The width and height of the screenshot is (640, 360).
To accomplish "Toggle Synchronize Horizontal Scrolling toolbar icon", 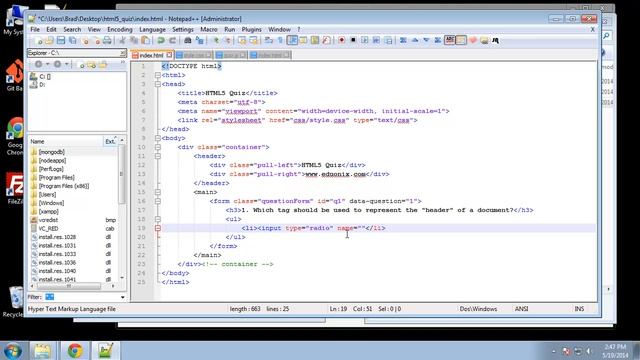I will (x=253, y=40).
